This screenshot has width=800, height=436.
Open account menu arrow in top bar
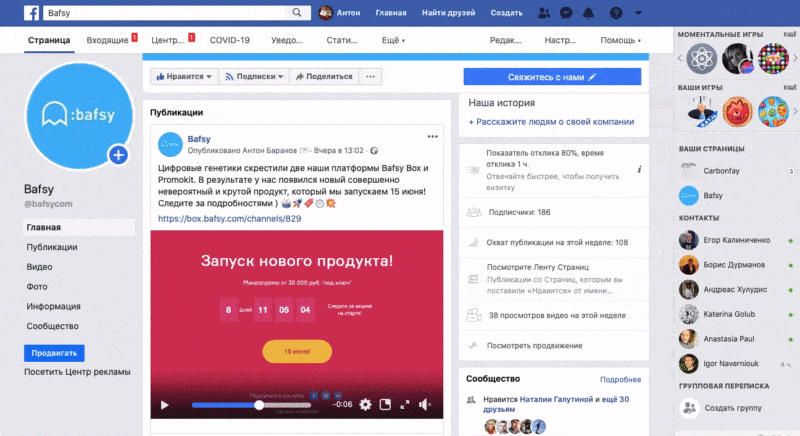pyautogui.click(x=638, y=13)
